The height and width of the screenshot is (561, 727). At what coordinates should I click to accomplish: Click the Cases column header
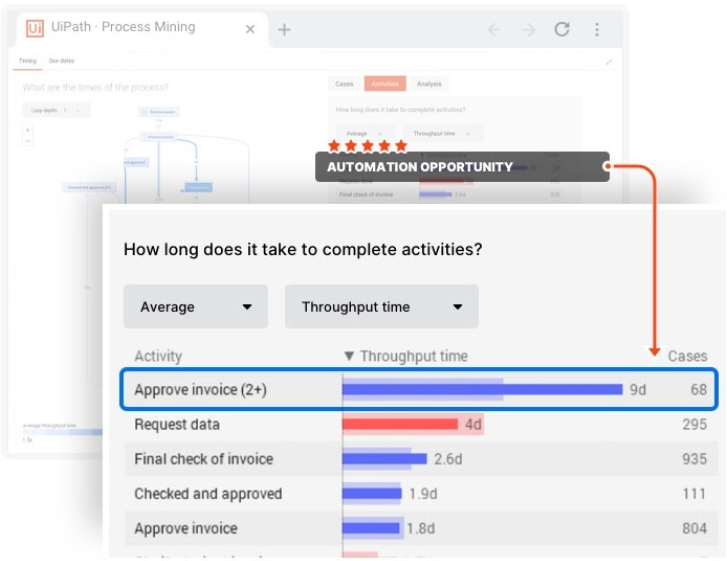tap(687, 356)
